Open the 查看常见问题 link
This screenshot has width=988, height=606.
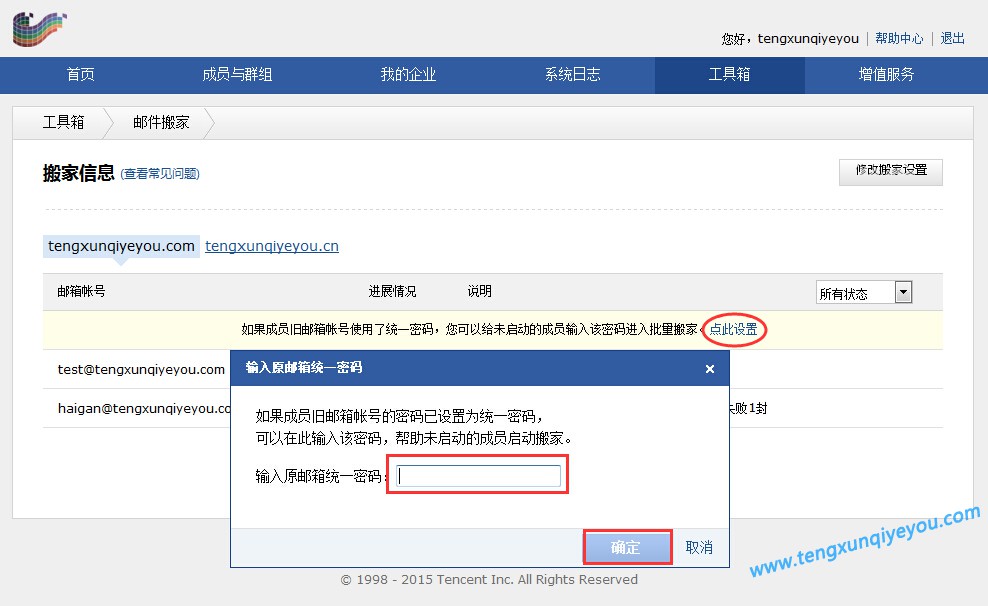point(160,174)
